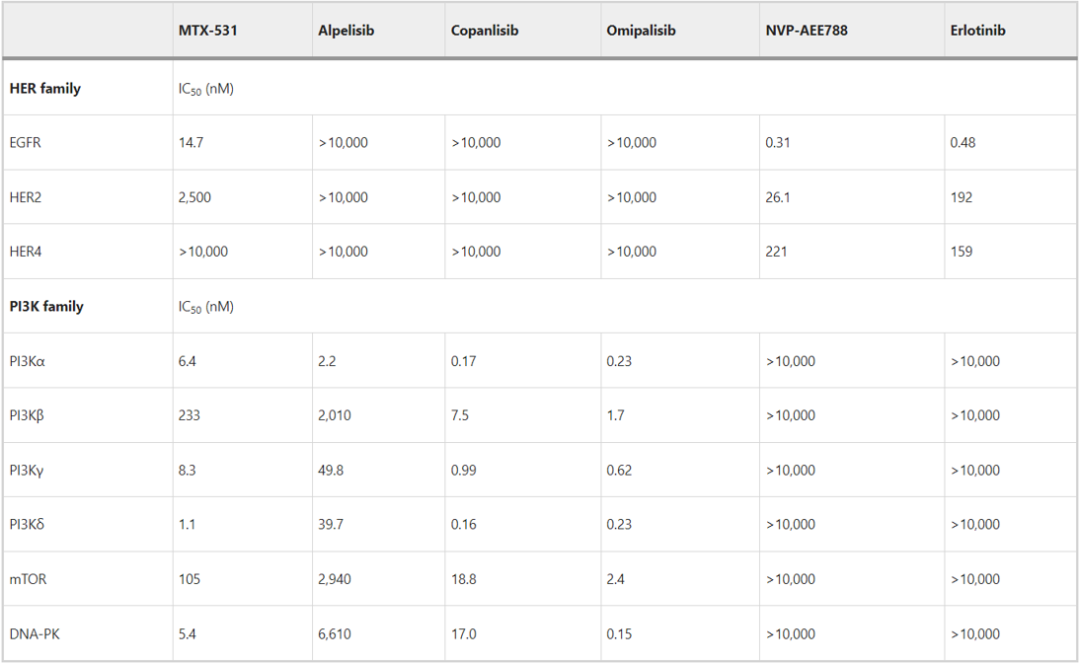Select the Copanlisib PI3Kβ value 7.5
Screen dimensions: 1080x664
459,415
